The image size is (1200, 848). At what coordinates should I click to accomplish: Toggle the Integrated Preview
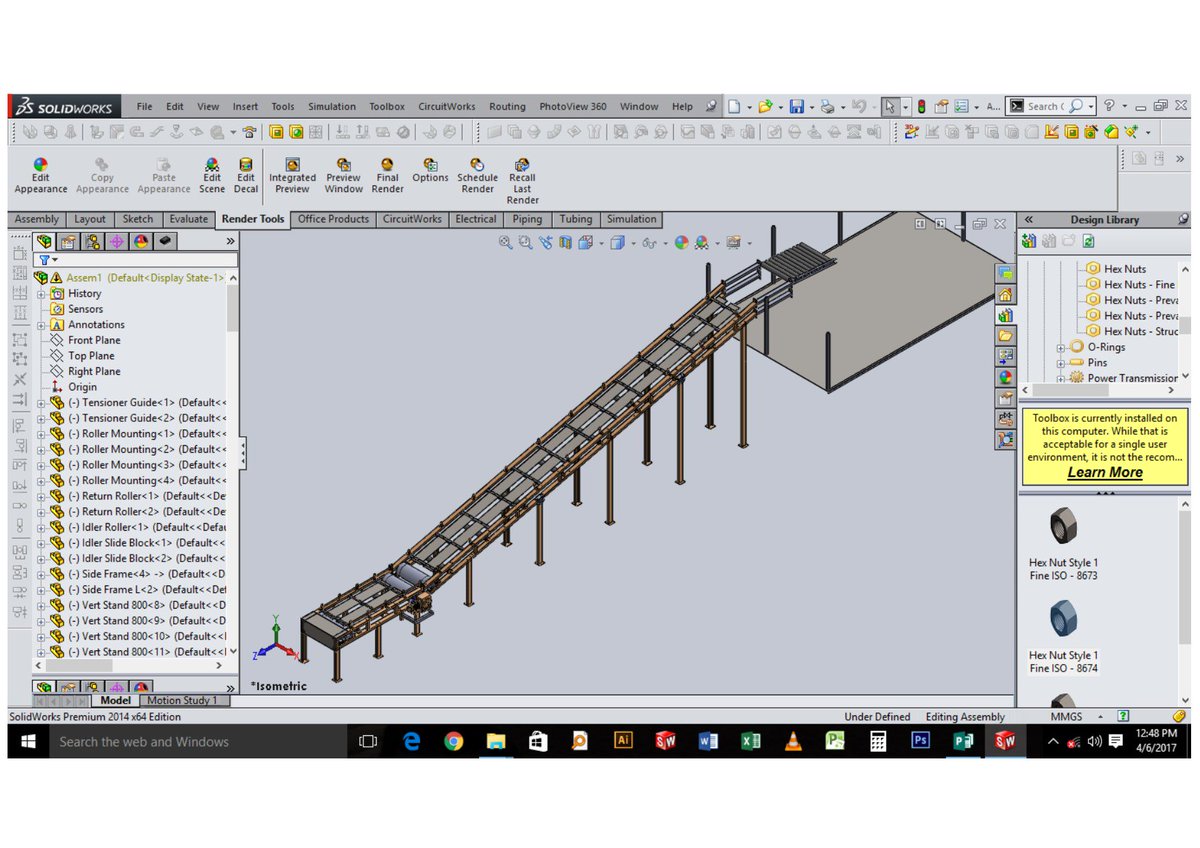tap(291, 170)
